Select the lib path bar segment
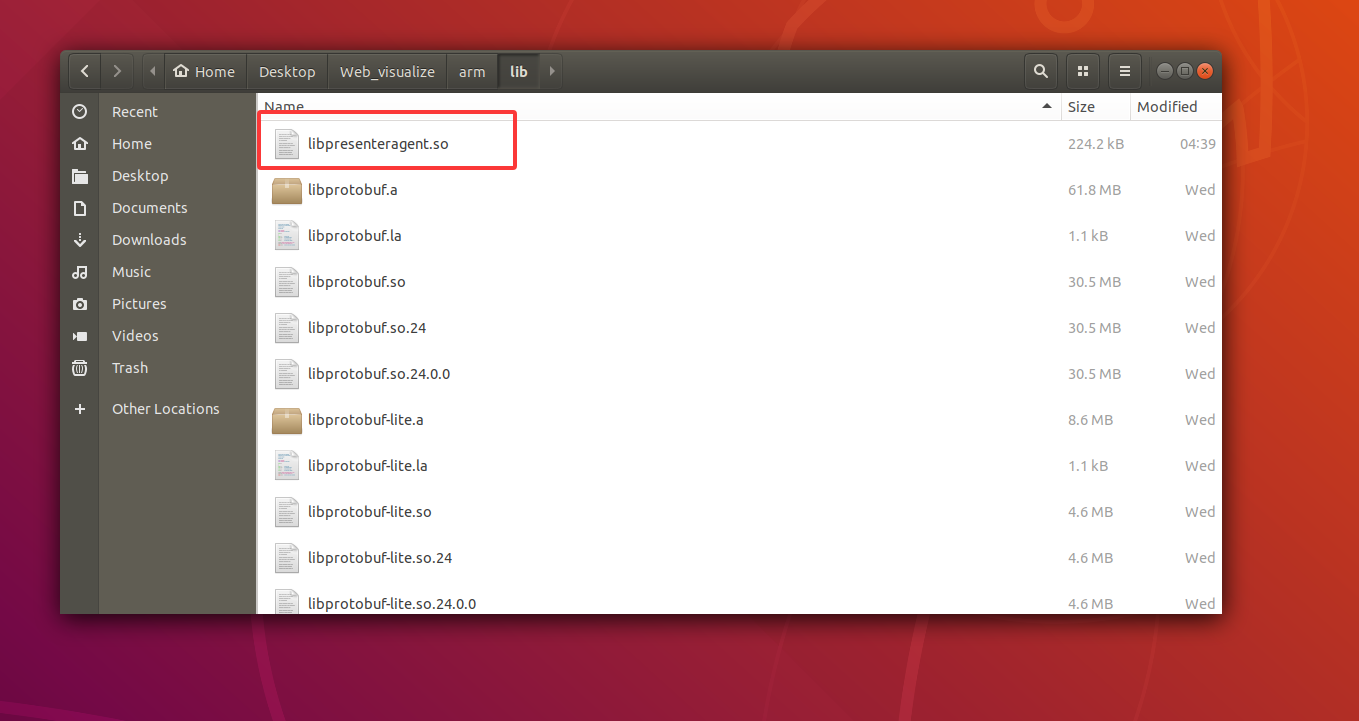The width and height of the screenshot is (1359, 721). tap(519, 71)
